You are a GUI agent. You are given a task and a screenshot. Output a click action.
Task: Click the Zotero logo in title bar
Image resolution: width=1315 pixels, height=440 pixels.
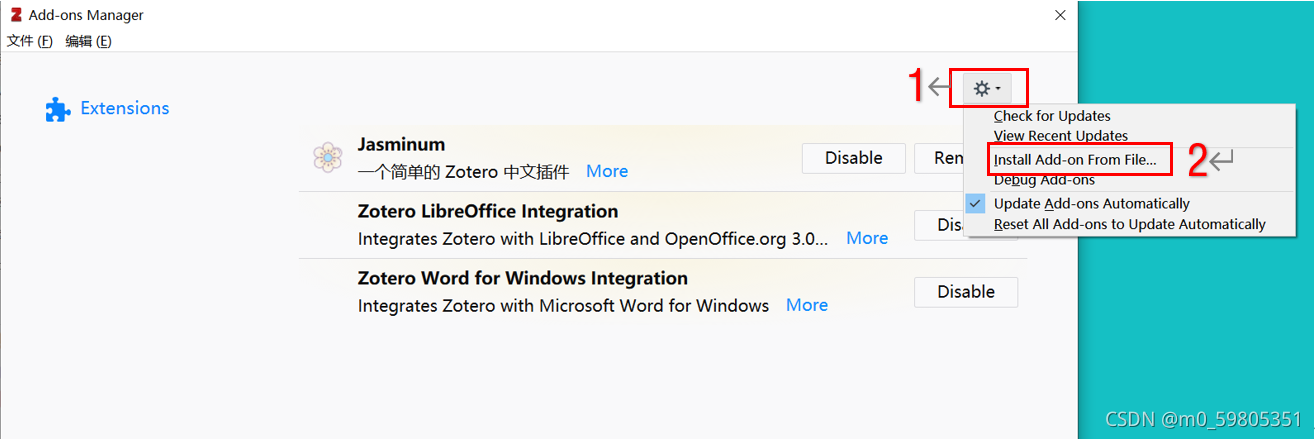coord(15,15)
